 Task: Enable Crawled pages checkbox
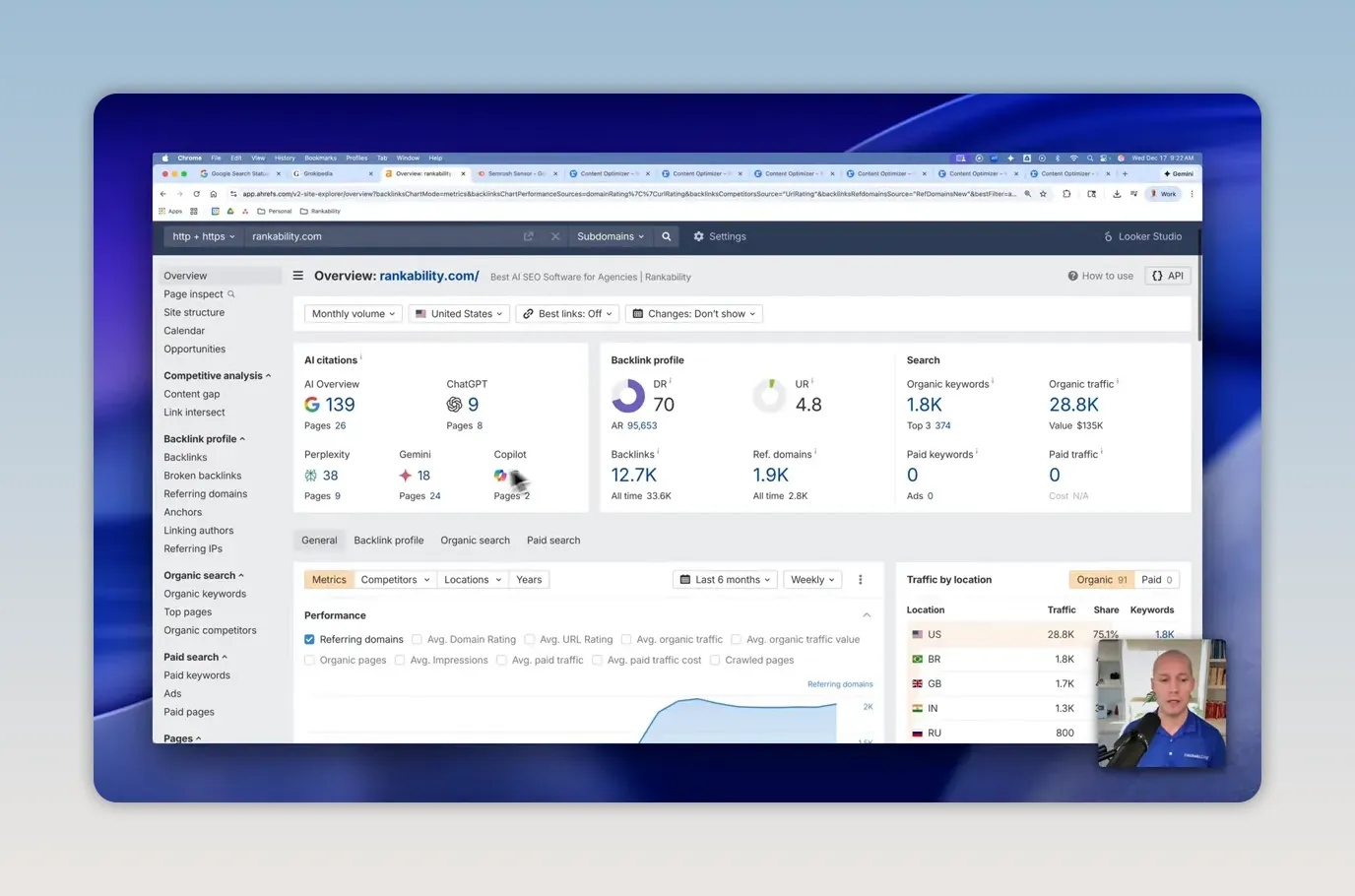[715, 661]
